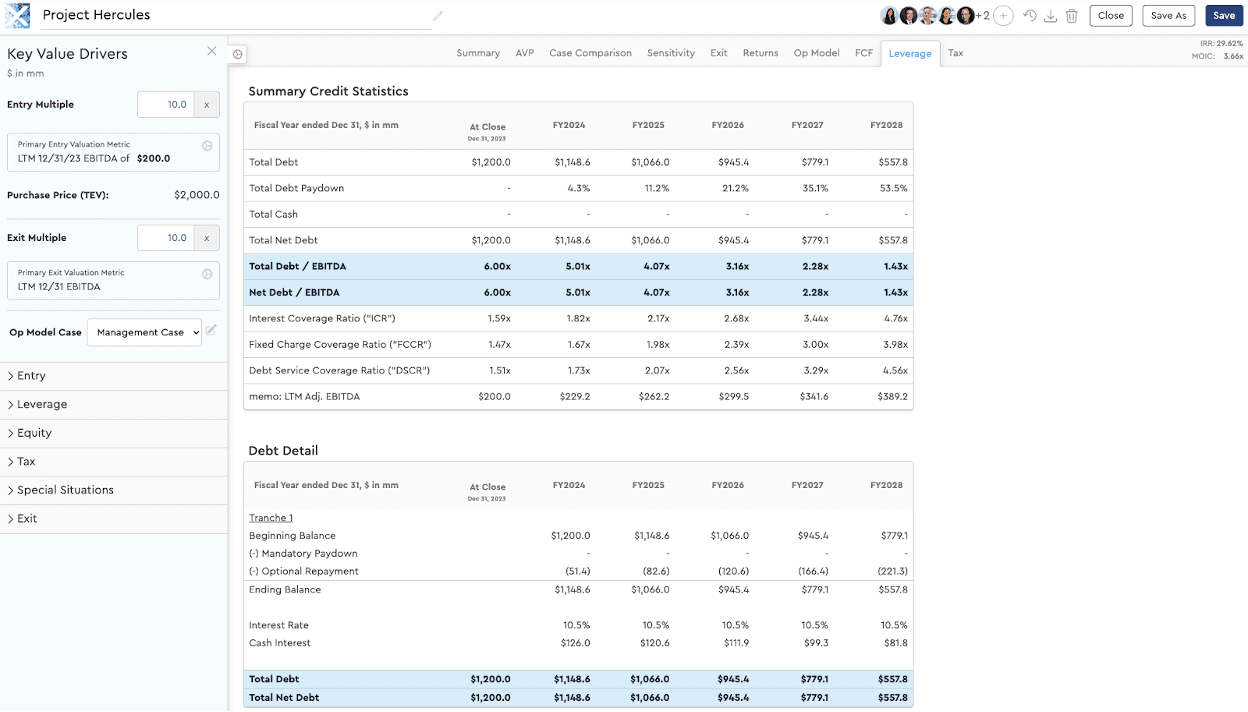Expand the Entry section
Screen dimensions: 1248x712
pyautogui.click(x=31, y=375)
